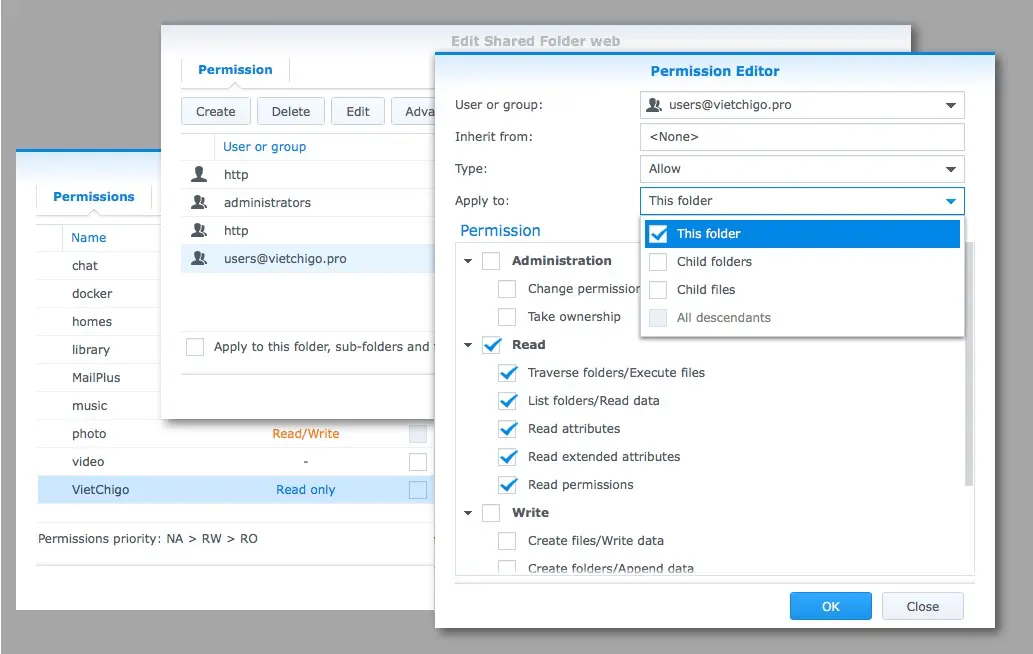Click the Edit button
Viewport: 1033px width, 654px height.
pyautogui.click(x=358, y=111)
